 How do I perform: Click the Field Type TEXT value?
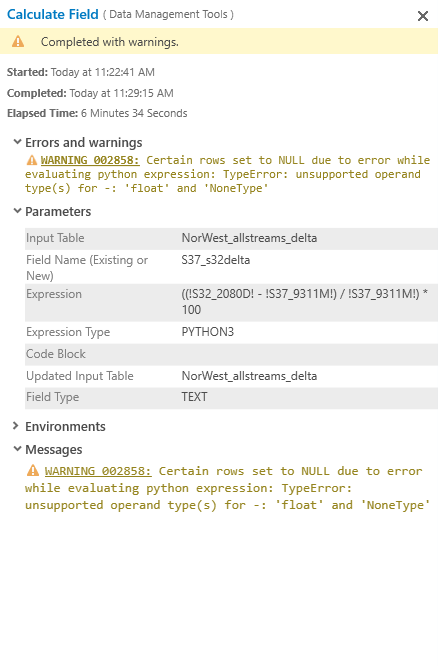point(195,397)
